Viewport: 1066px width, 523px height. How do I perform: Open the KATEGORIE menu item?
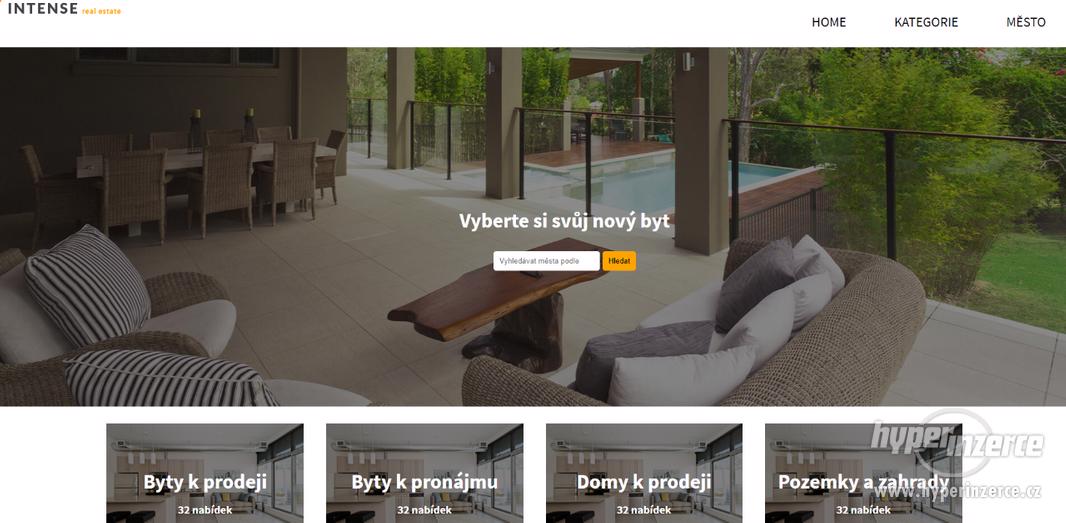(x=926, y=22)
